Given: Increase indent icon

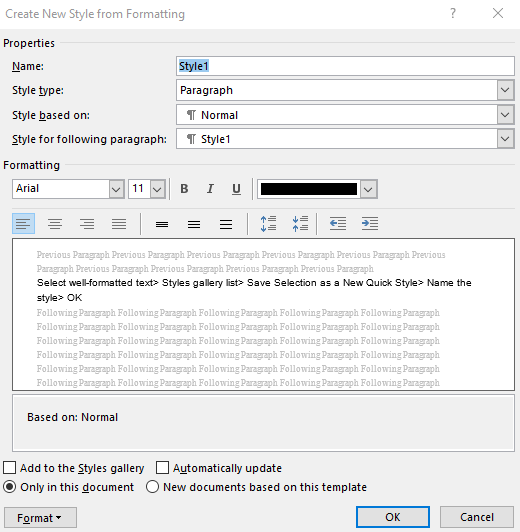Looking at the screenshot, I should 370,224.
